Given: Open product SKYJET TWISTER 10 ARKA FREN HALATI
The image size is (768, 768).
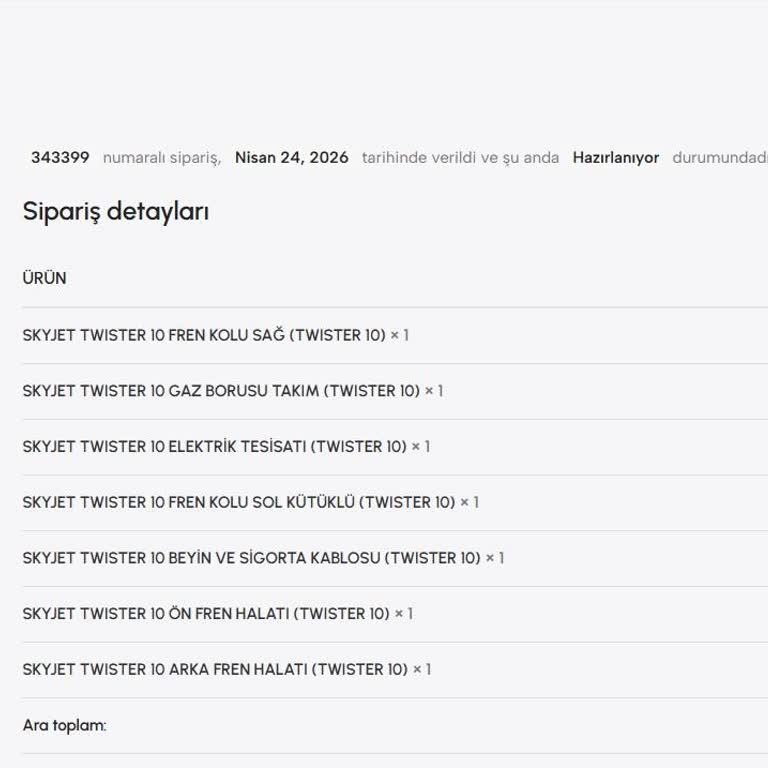Looking at the screenshot, I should coord(215,670).
